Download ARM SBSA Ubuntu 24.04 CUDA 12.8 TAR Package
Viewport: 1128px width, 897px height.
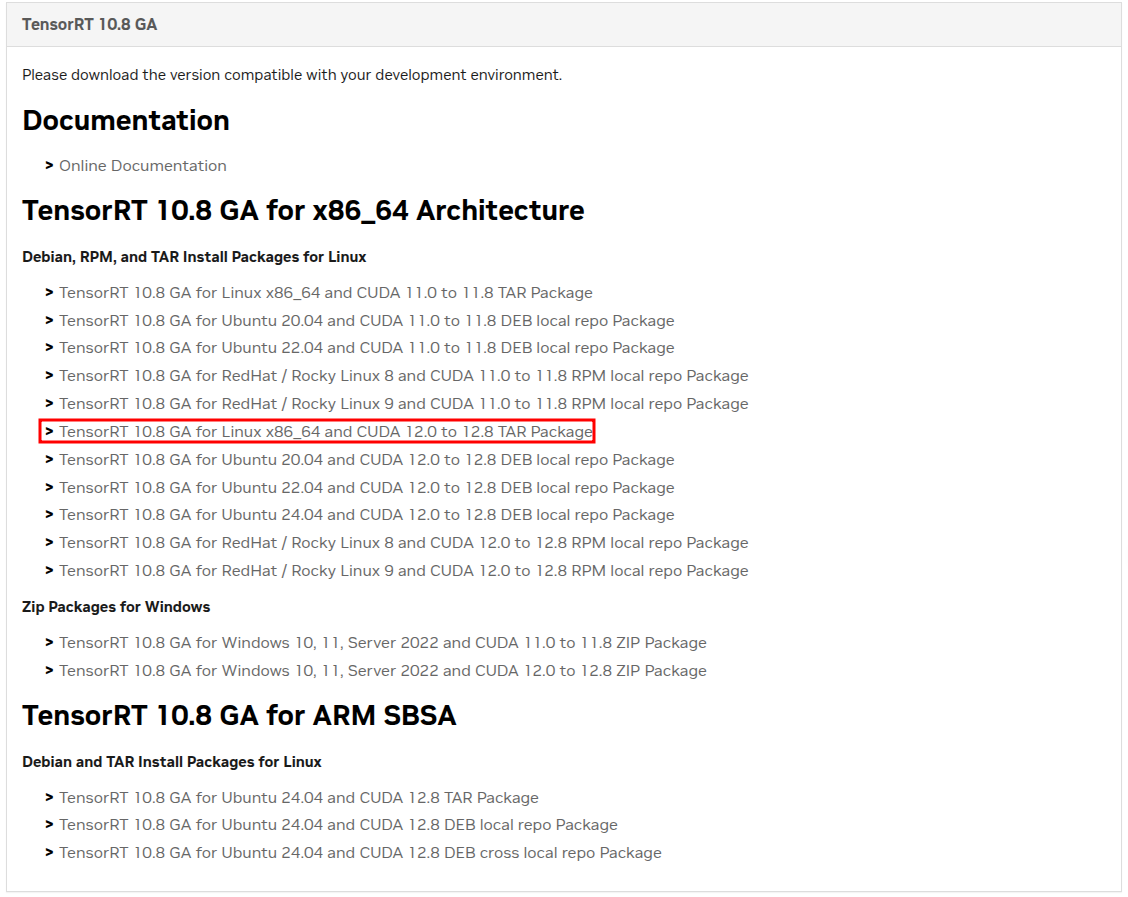point(299,798)
